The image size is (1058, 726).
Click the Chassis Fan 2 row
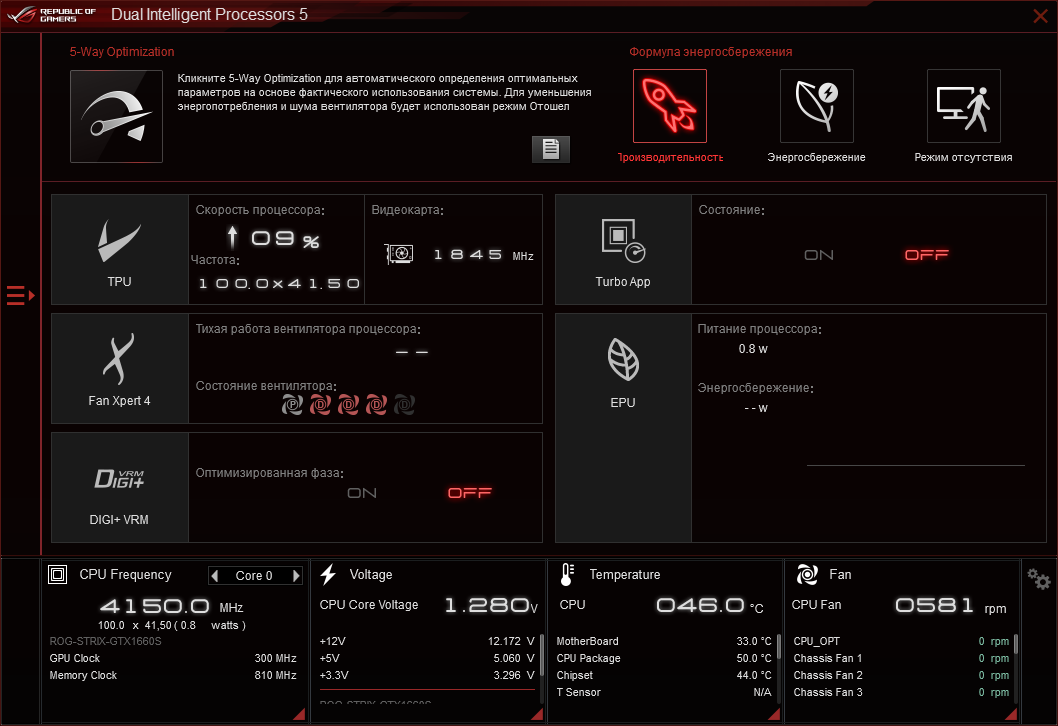click(901, 675)
